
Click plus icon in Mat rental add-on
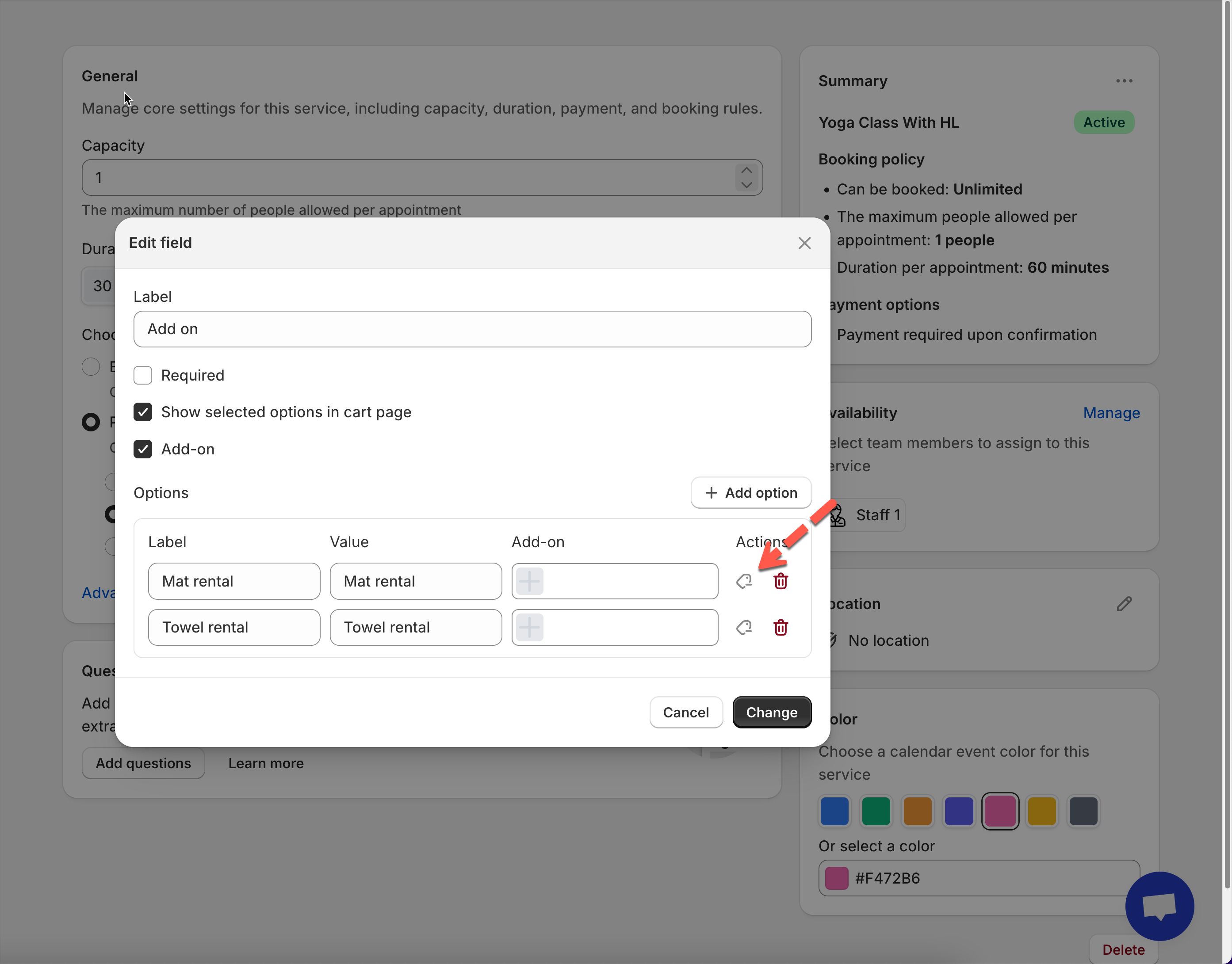coord(530,581)
